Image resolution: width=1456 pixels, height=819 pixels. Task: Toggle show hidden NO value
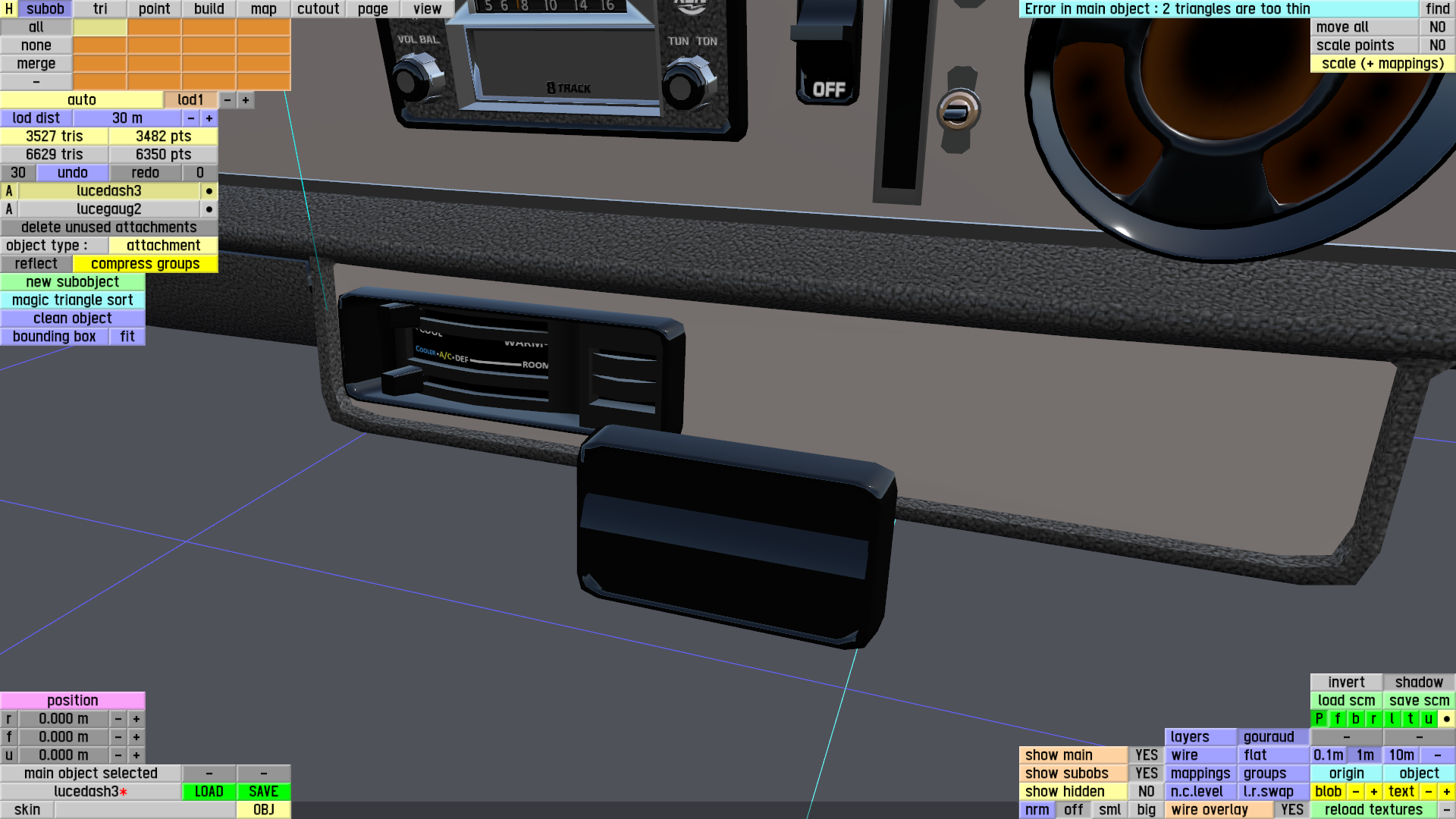[1146, 791]
